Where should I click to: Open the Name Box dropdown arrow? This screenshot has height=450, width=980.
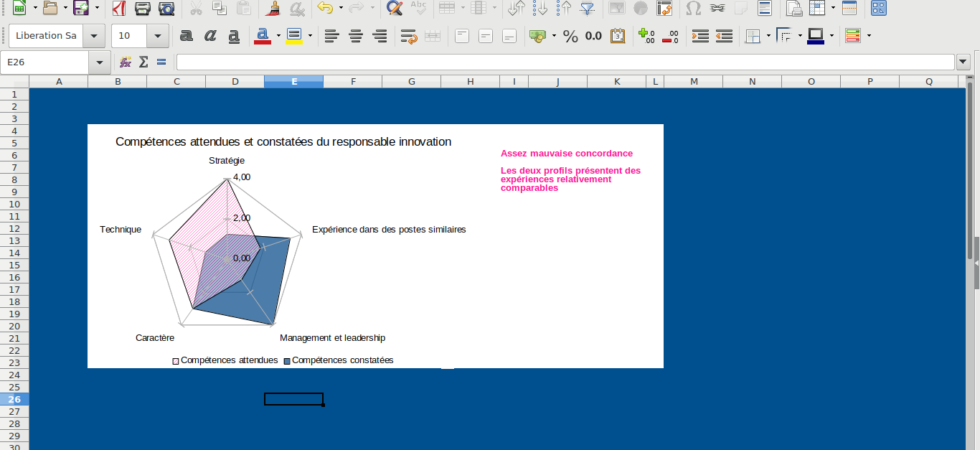point(101,62)
